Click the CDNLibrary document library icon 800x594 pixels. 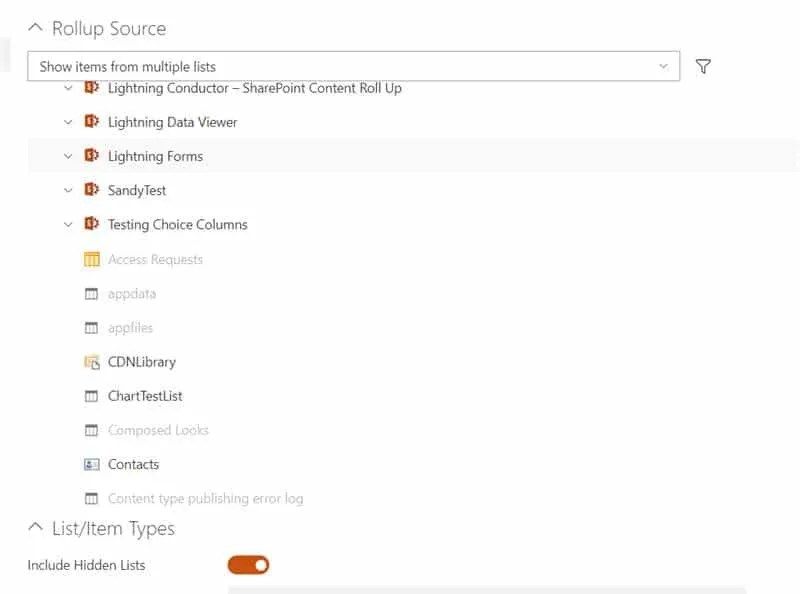(x=92, y=362)
